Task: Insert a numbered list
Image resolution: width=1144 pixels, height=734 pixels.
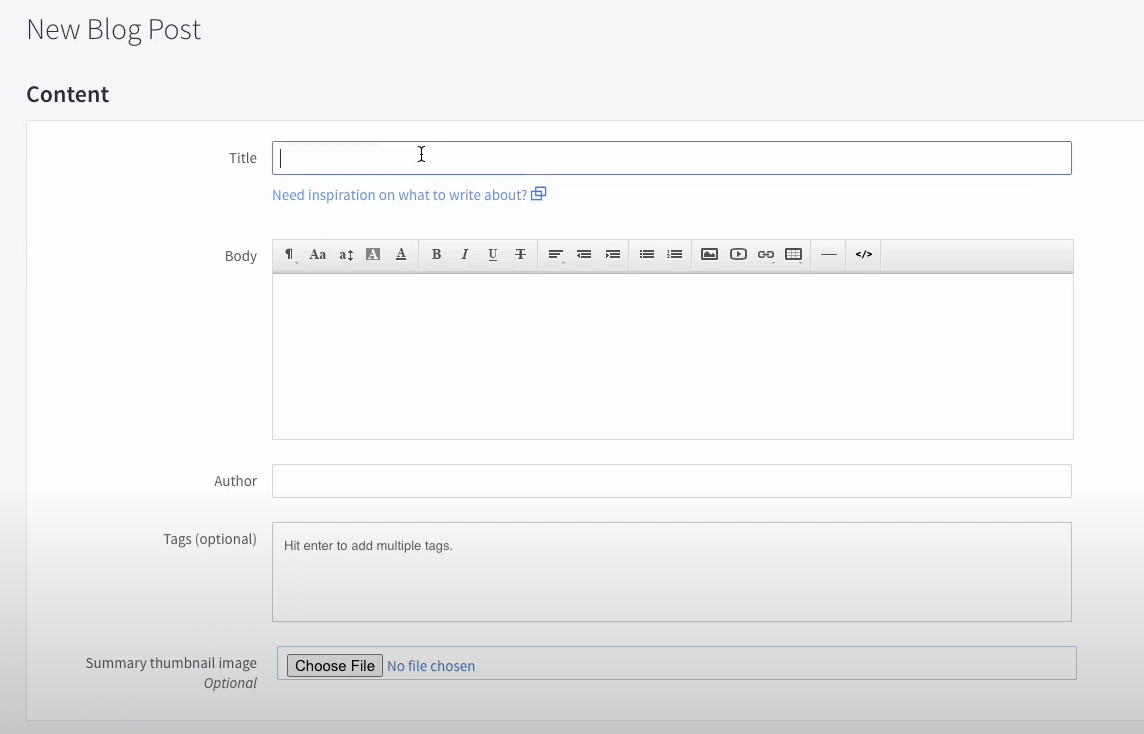Action: coord(674,255)
